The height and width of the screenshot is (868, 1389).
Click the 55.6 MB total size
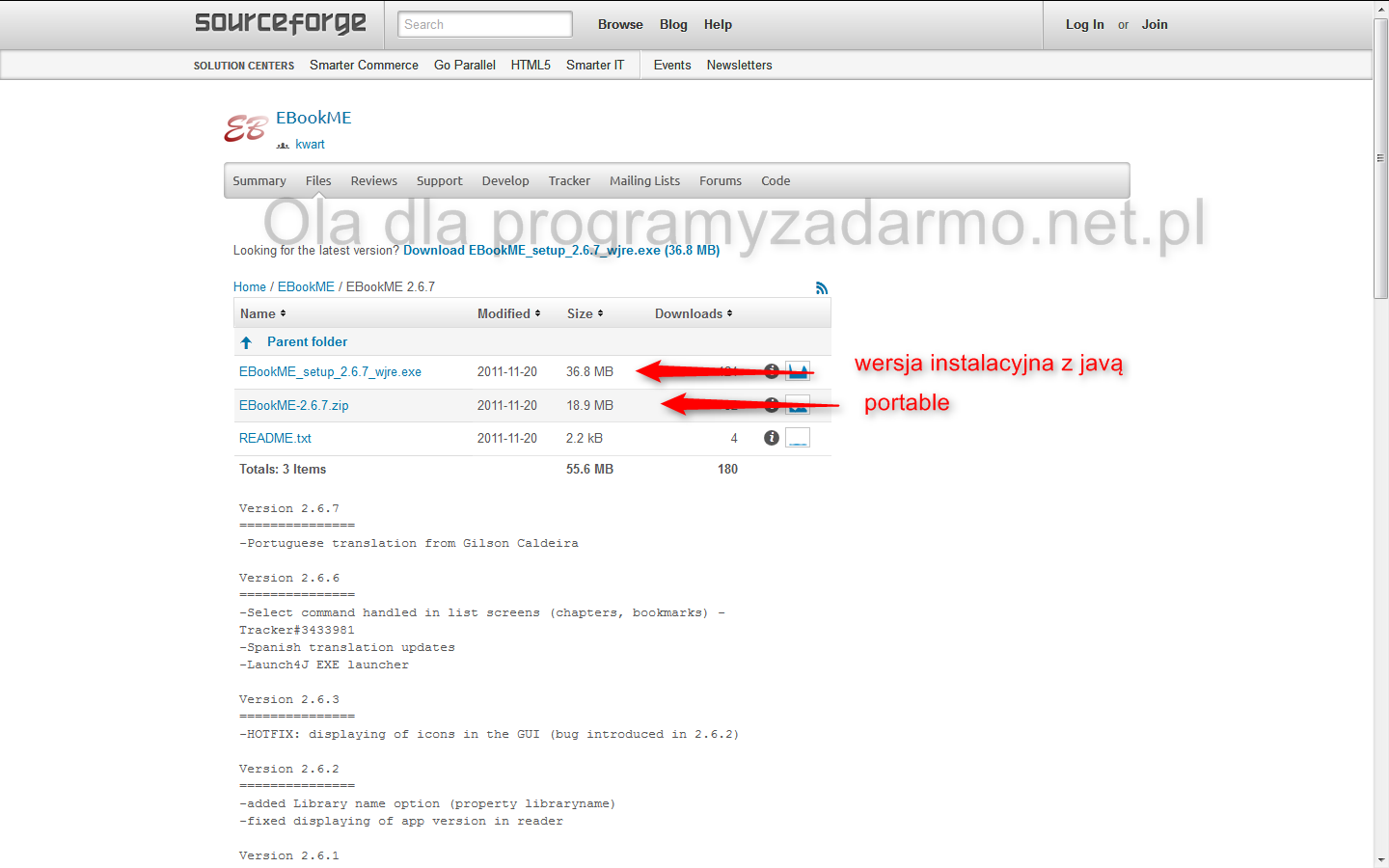[x=589, y=469]
